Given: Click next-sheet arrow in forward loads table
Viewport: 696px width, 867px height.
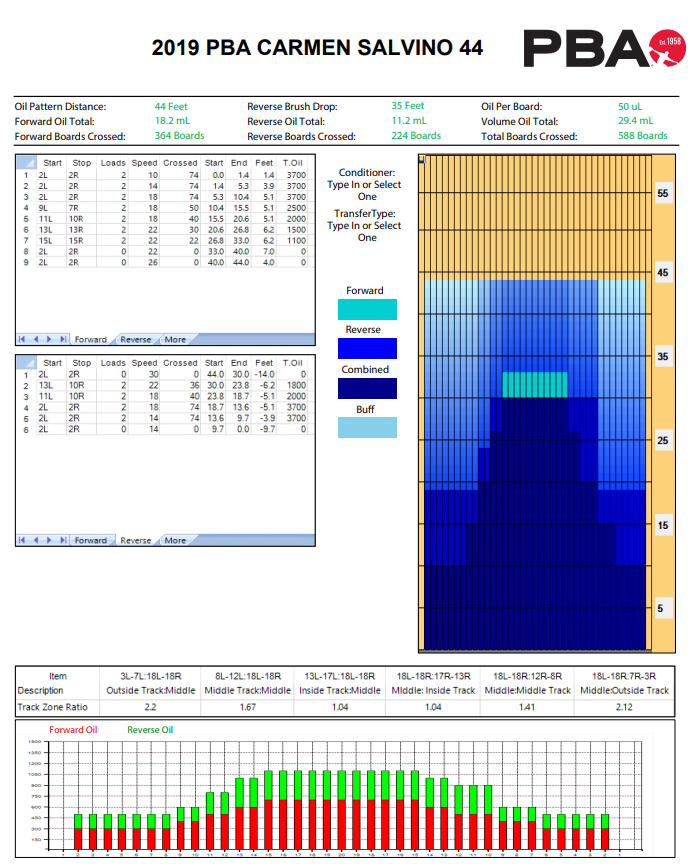Looking at the screenshot, I should (49, 339).
